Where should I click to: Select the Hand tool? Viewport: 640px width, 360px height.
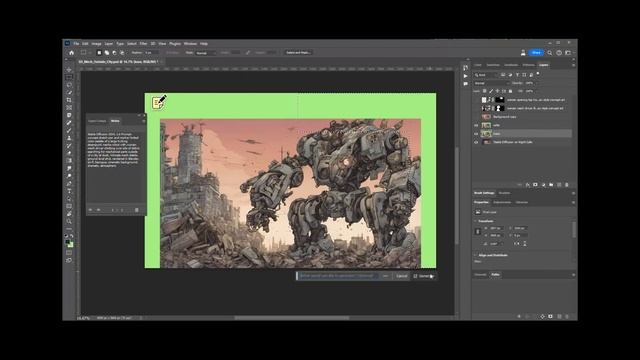coord(69,214)
